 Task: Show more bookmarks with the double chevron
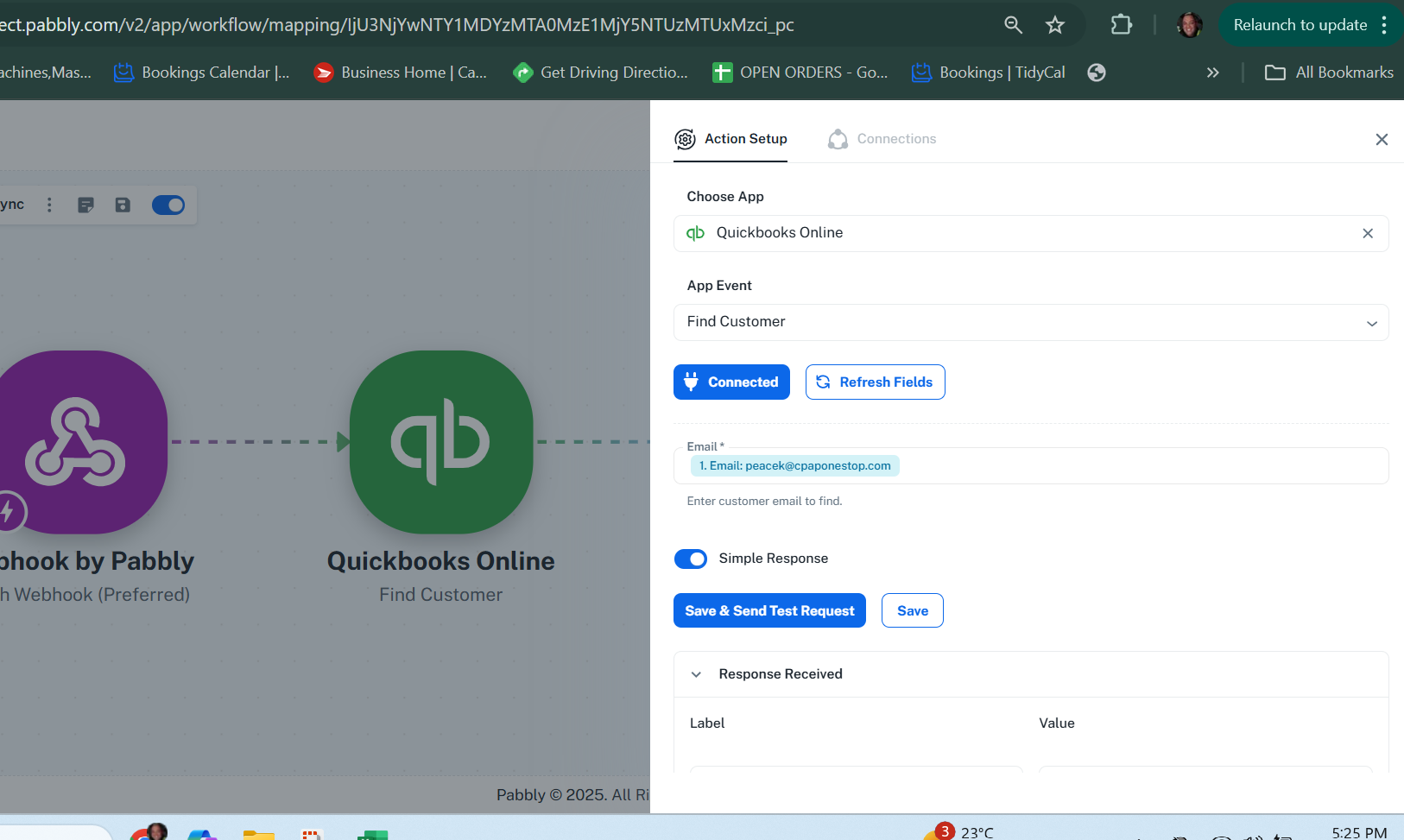[x=1212, y=73]
